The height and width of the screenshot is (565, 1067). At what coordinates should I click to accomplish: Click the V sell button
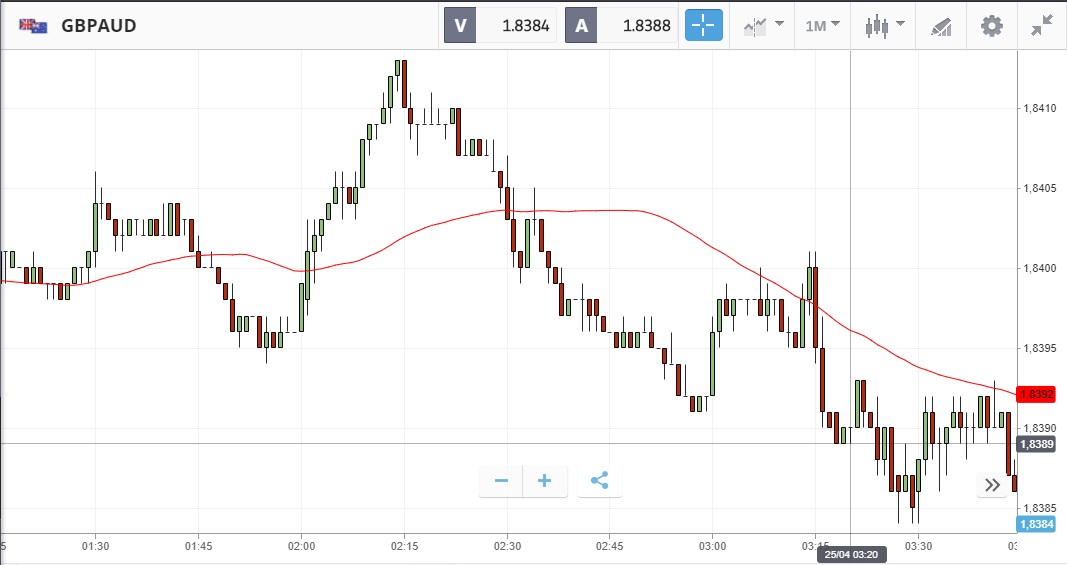[460, 26]
